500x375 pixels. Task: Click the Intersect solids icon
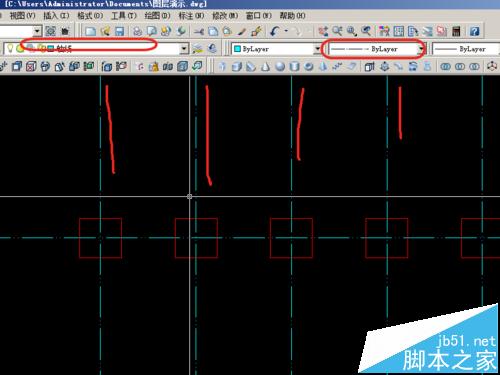[474, 67]
